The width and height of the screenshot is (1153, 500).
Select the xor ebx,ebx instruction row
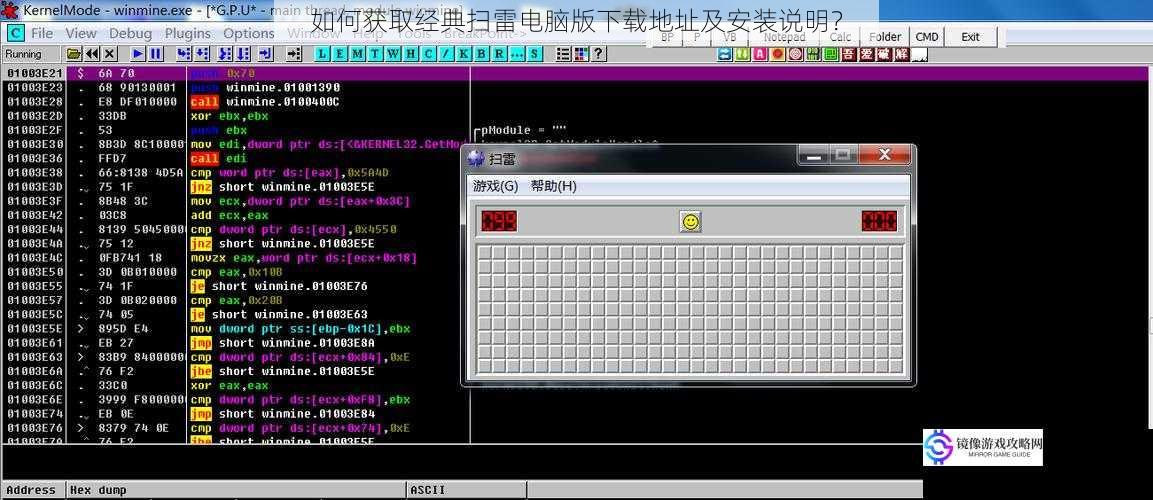(238, 116)
